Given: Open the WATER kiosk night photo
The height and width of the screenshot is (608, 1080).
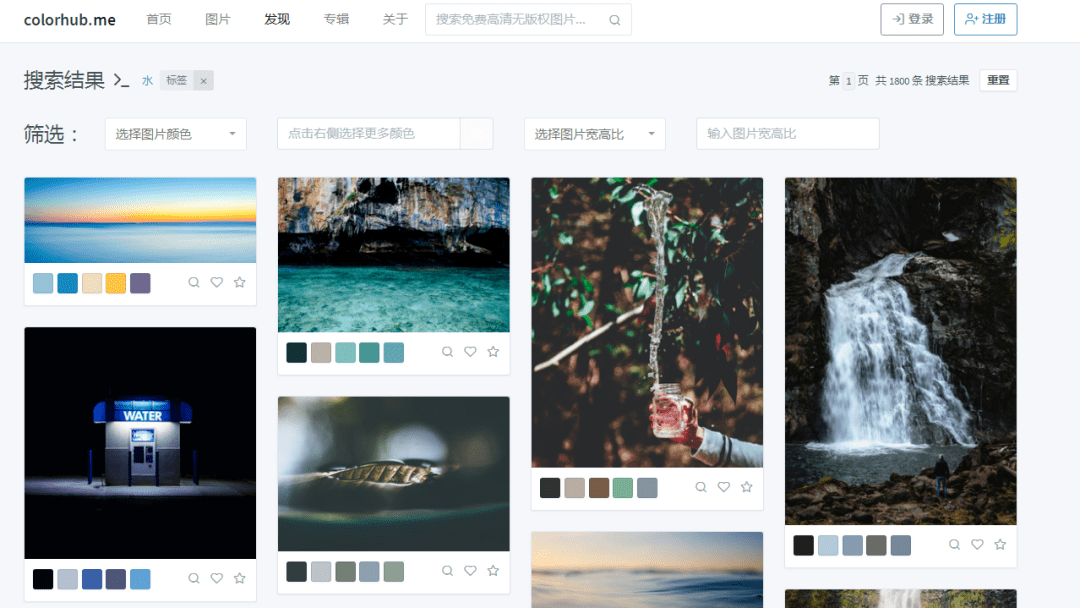Looking at the screenshot, I should click(140, 443).
